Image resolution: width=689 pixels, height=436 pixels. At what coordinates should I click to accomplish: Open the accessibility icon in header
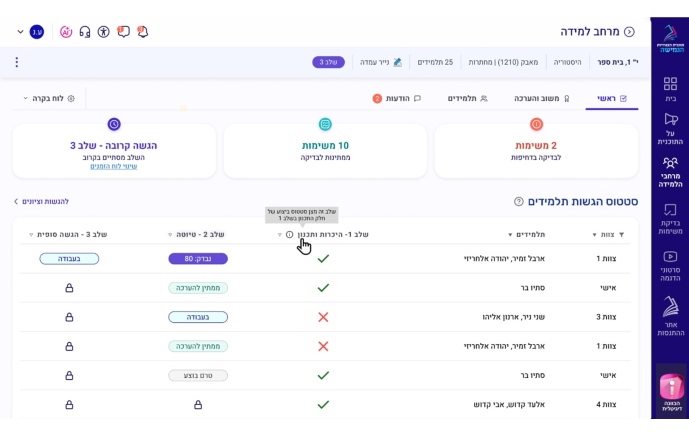pos(104,32)
